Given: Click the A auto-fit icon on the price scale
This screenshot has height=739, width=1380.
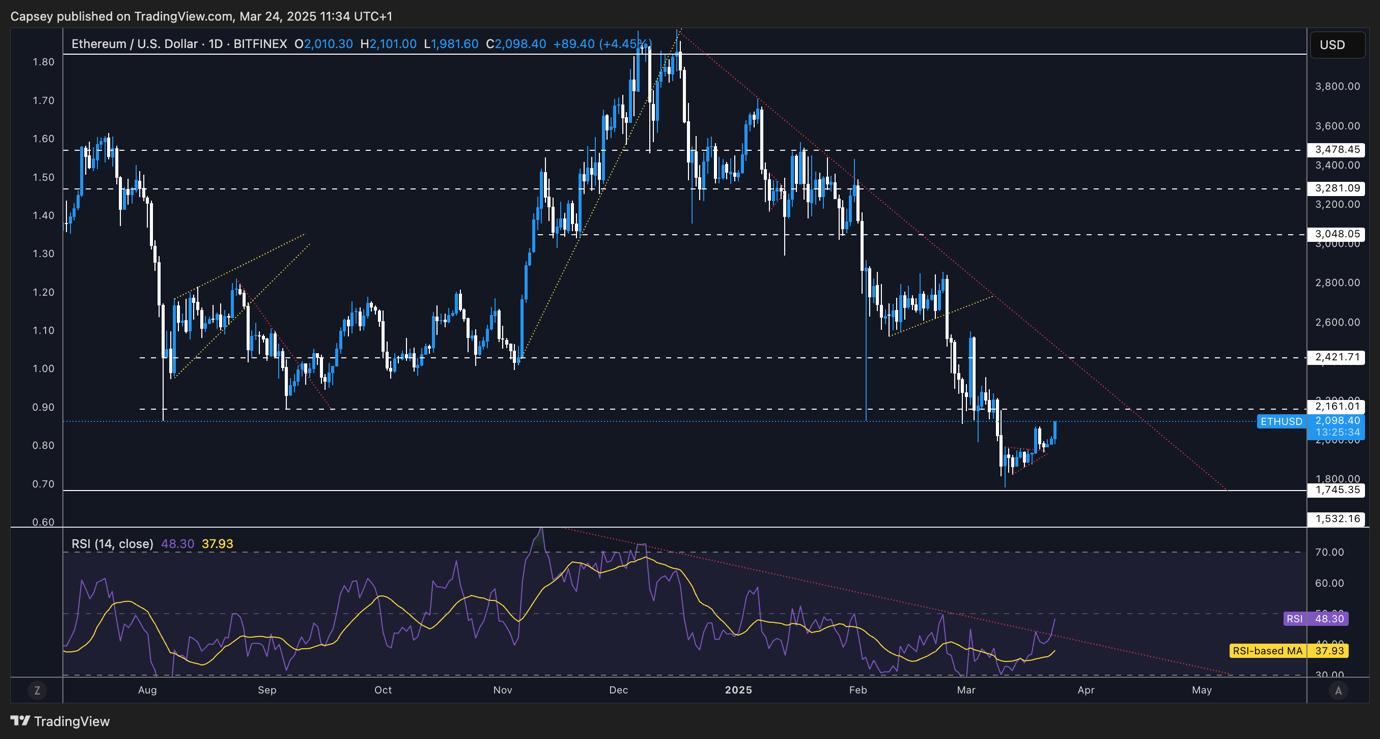Looking at the screenshot, I should 1338,690.
